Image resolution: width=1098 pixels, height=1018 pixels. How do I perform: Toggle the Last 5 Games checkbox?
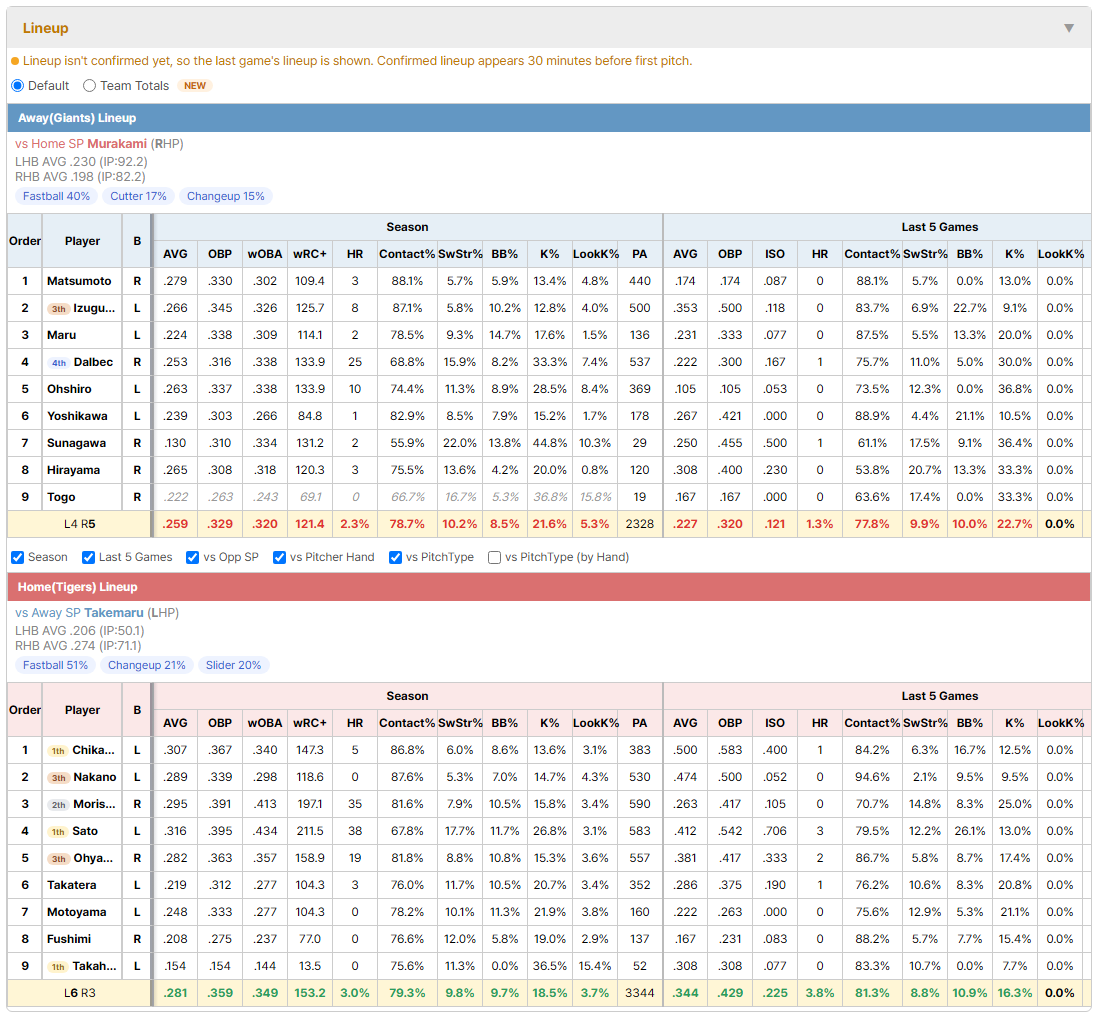(88, 557)
